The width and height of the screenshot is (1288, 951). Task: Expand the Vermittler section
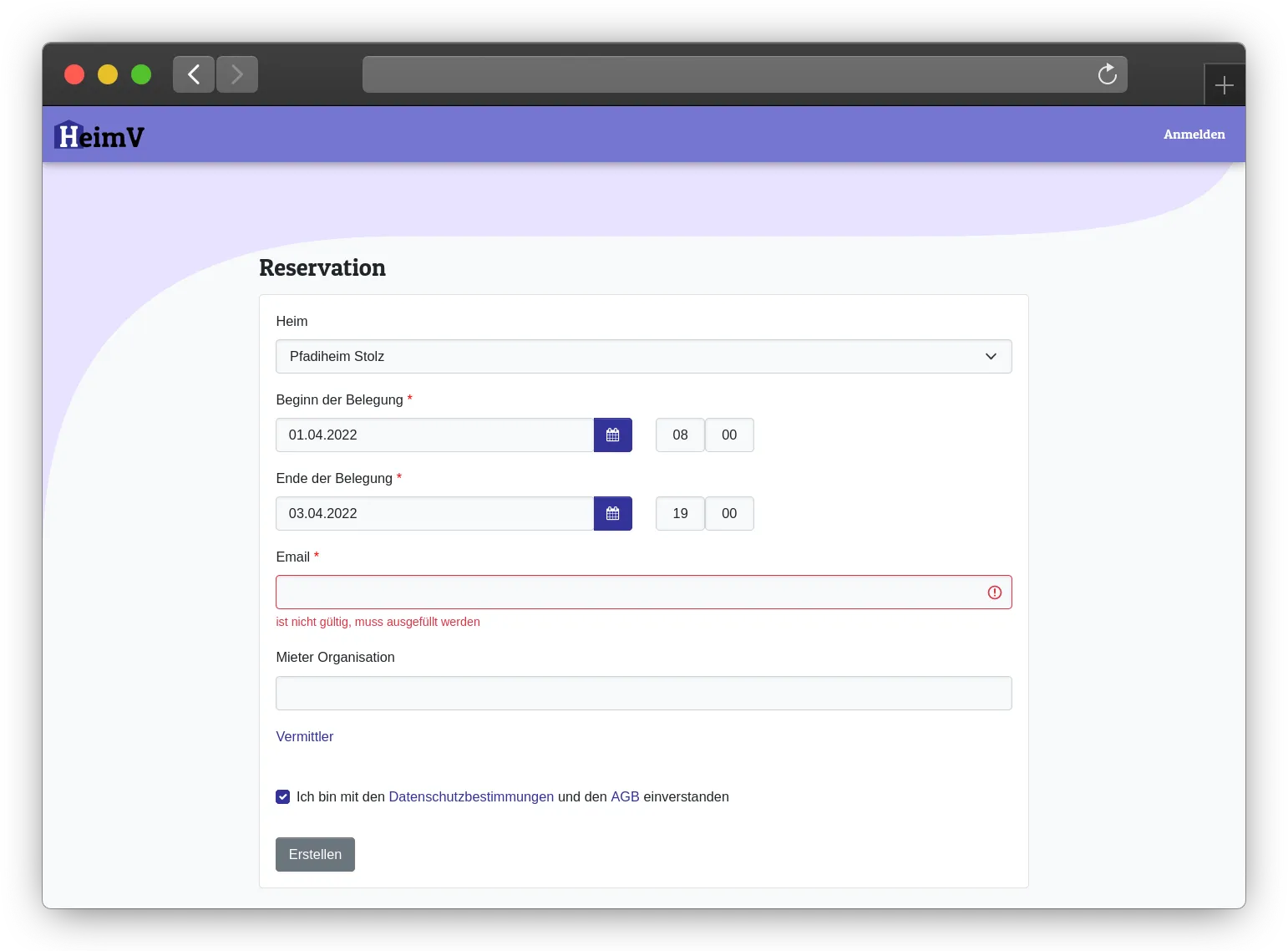coord(305,737)
